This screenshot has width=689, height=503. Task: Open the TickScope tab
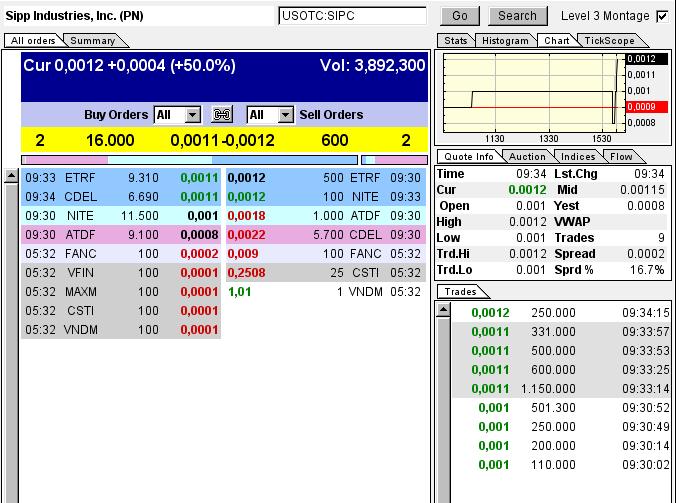pos(609,41)
